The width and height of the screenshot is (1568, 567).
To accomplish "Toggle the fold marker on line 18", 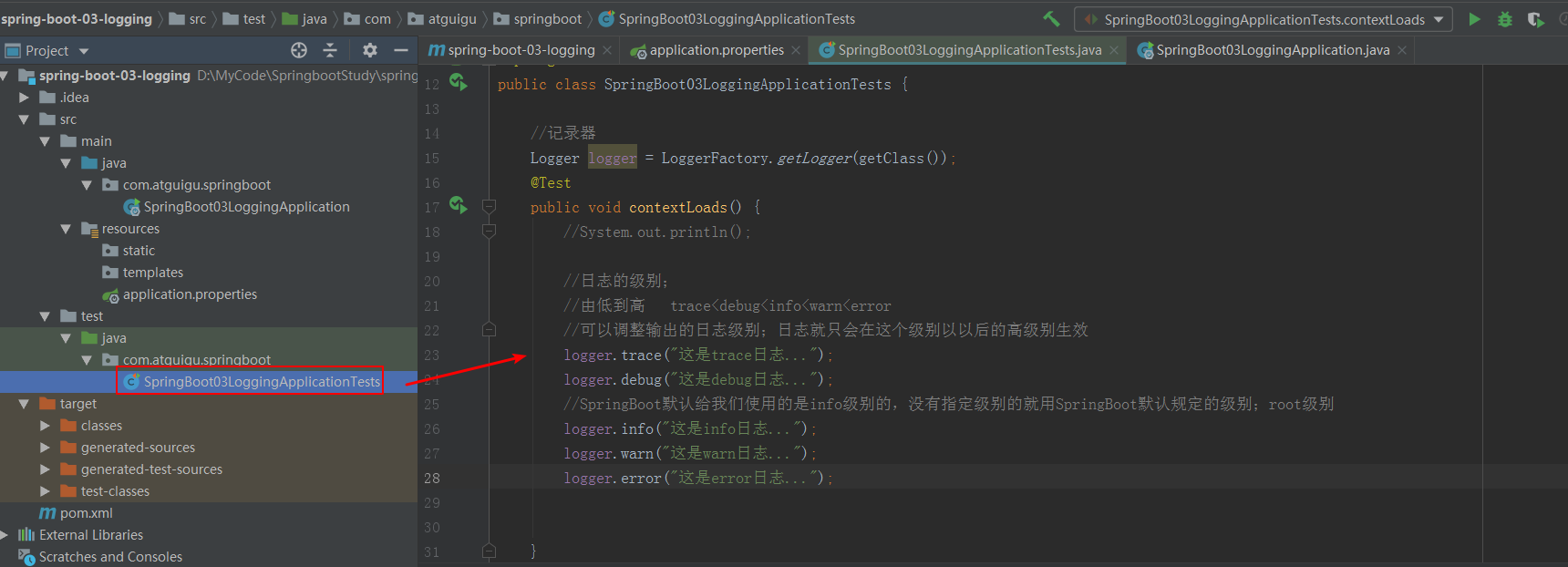I will (x=489, y=232).
